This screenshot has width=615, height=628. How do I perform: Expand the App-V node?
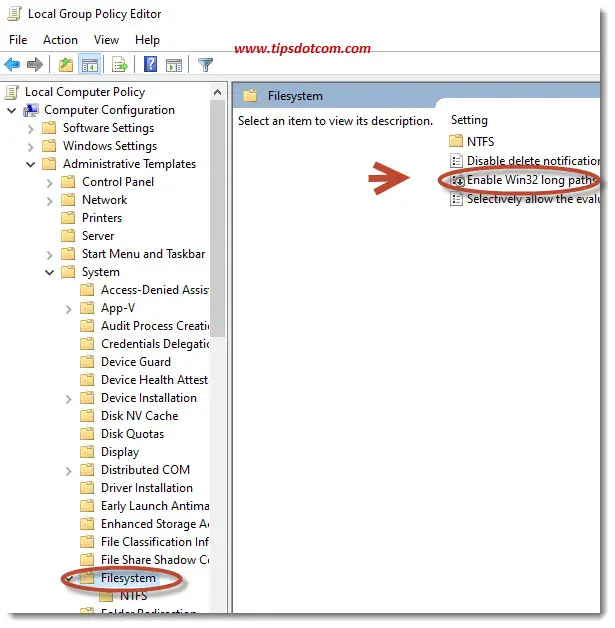(69, 309)
